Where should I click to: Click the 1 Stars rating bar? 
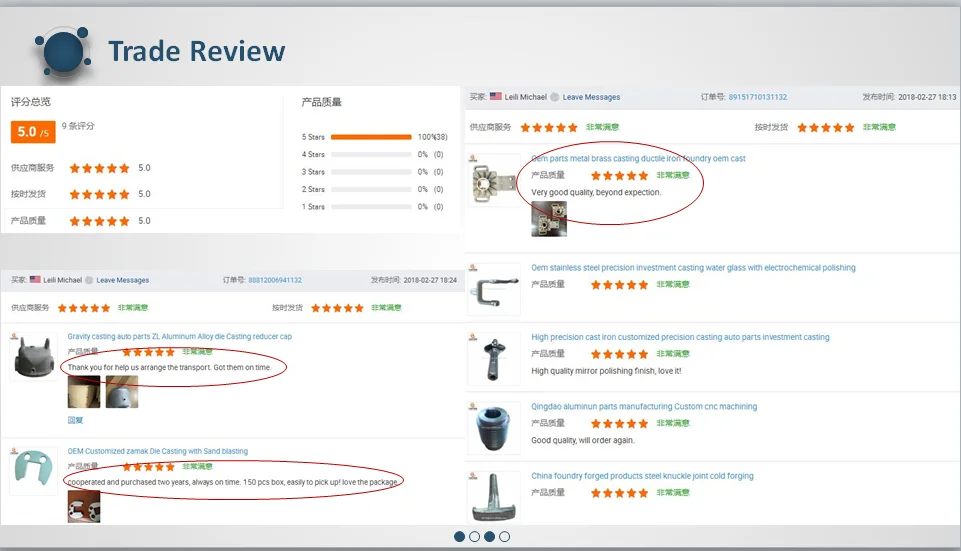371,207
